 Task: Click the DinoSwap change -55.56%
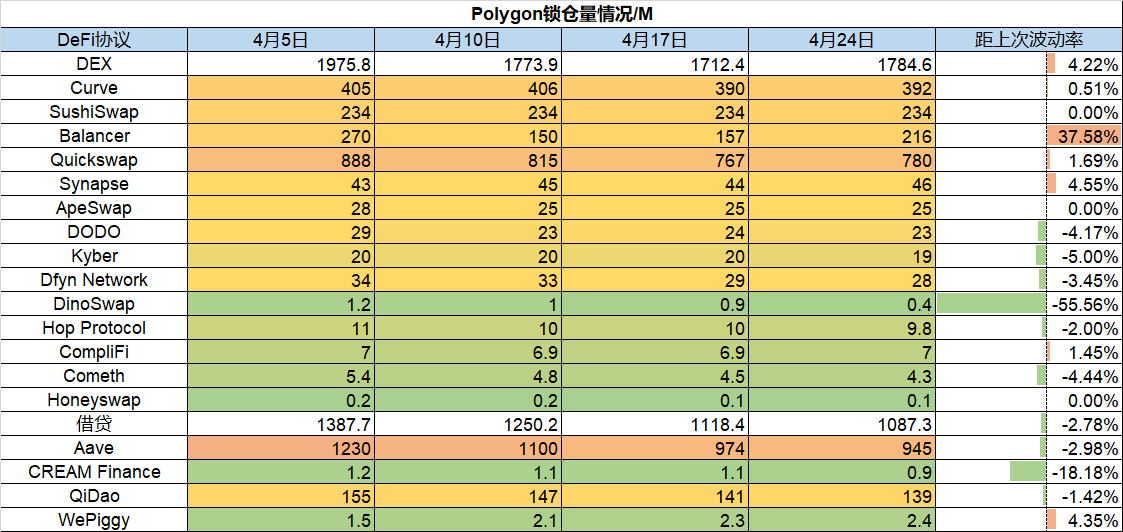1029,304
